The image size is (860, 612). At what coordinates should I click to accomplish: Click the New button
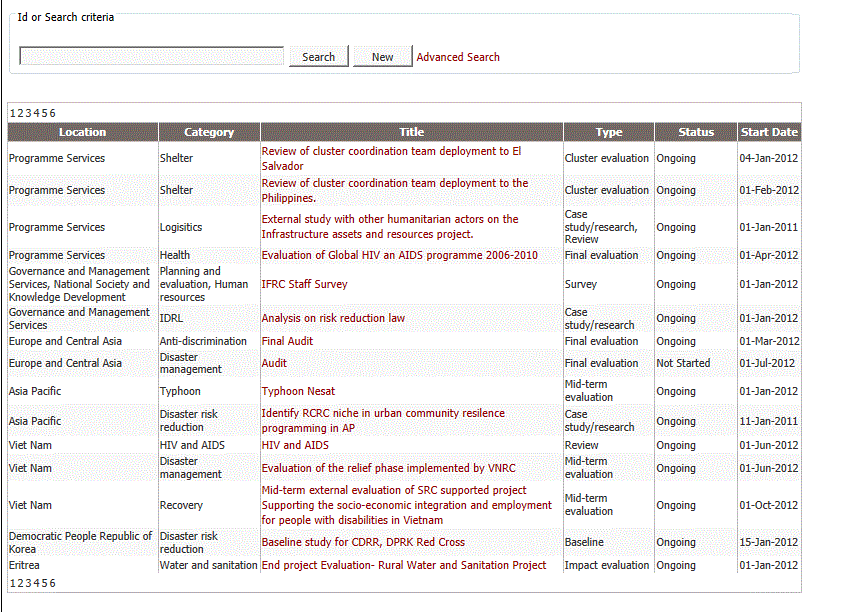(x=382, y=56)
